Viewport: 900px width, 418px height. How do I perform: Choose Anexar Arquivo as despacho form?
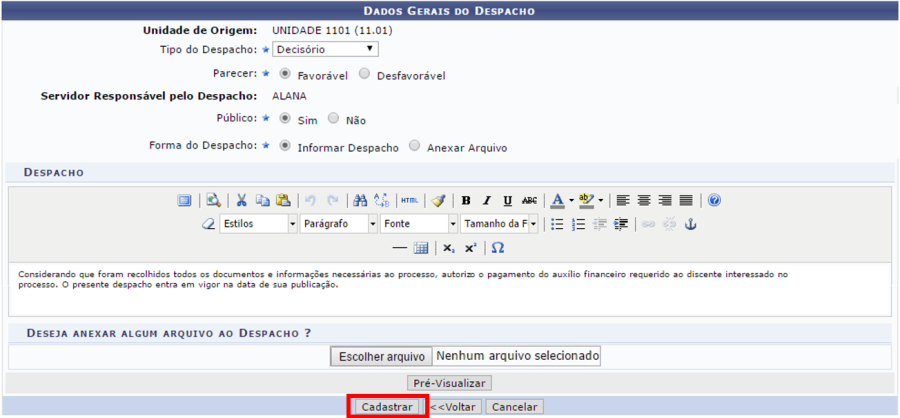pos(415,146)
